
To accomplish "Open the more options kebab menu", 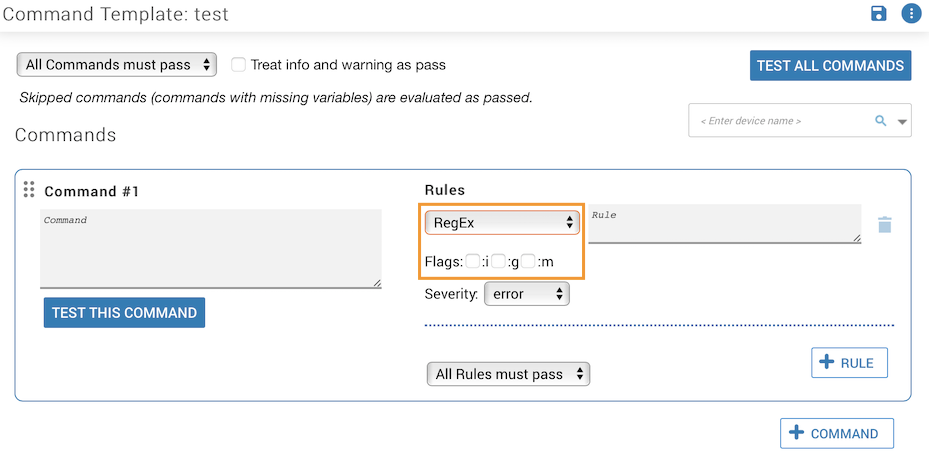I will click(x=911, y=13).
